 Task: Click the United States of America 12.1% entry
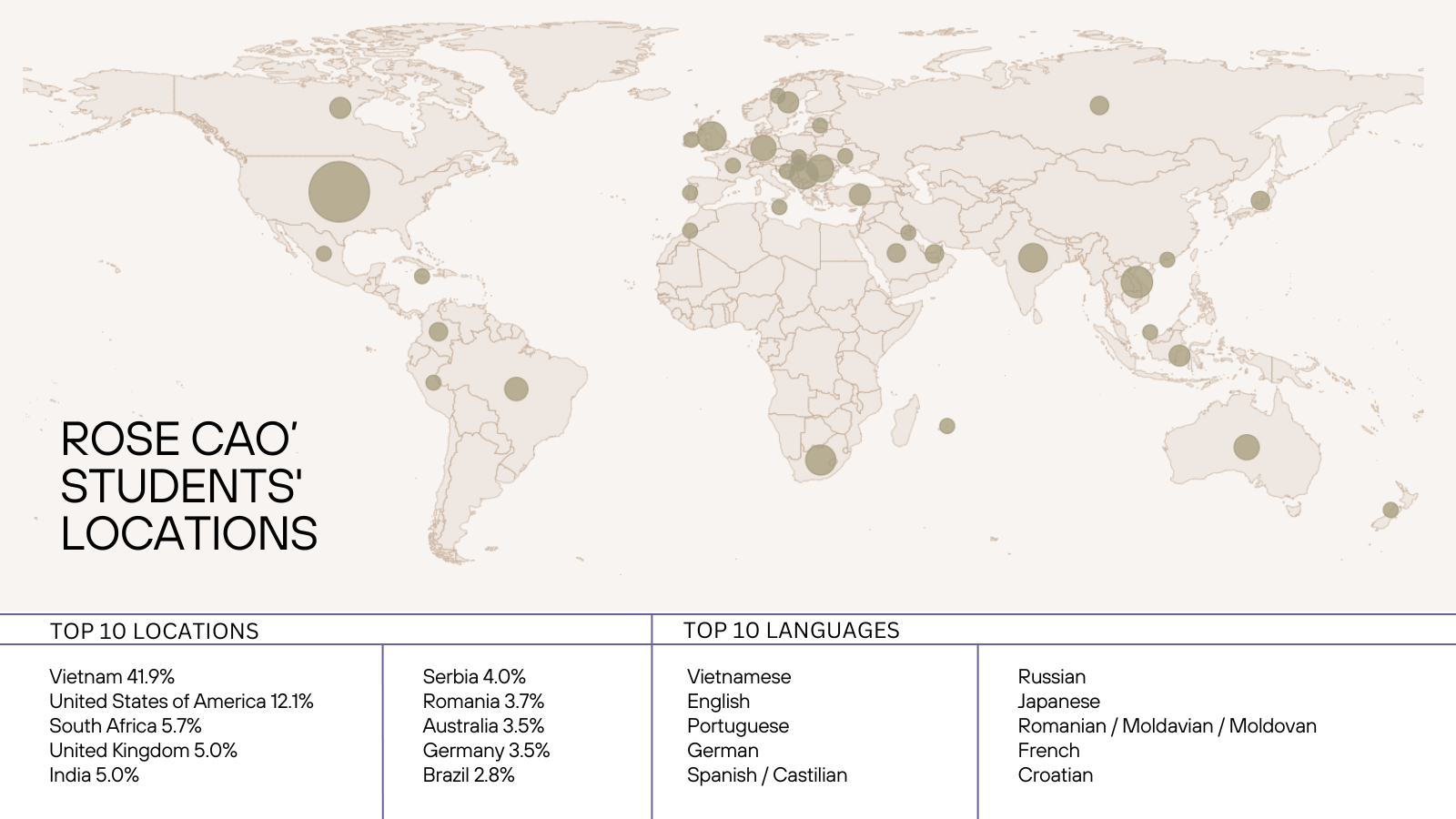(x=181, y=701)
